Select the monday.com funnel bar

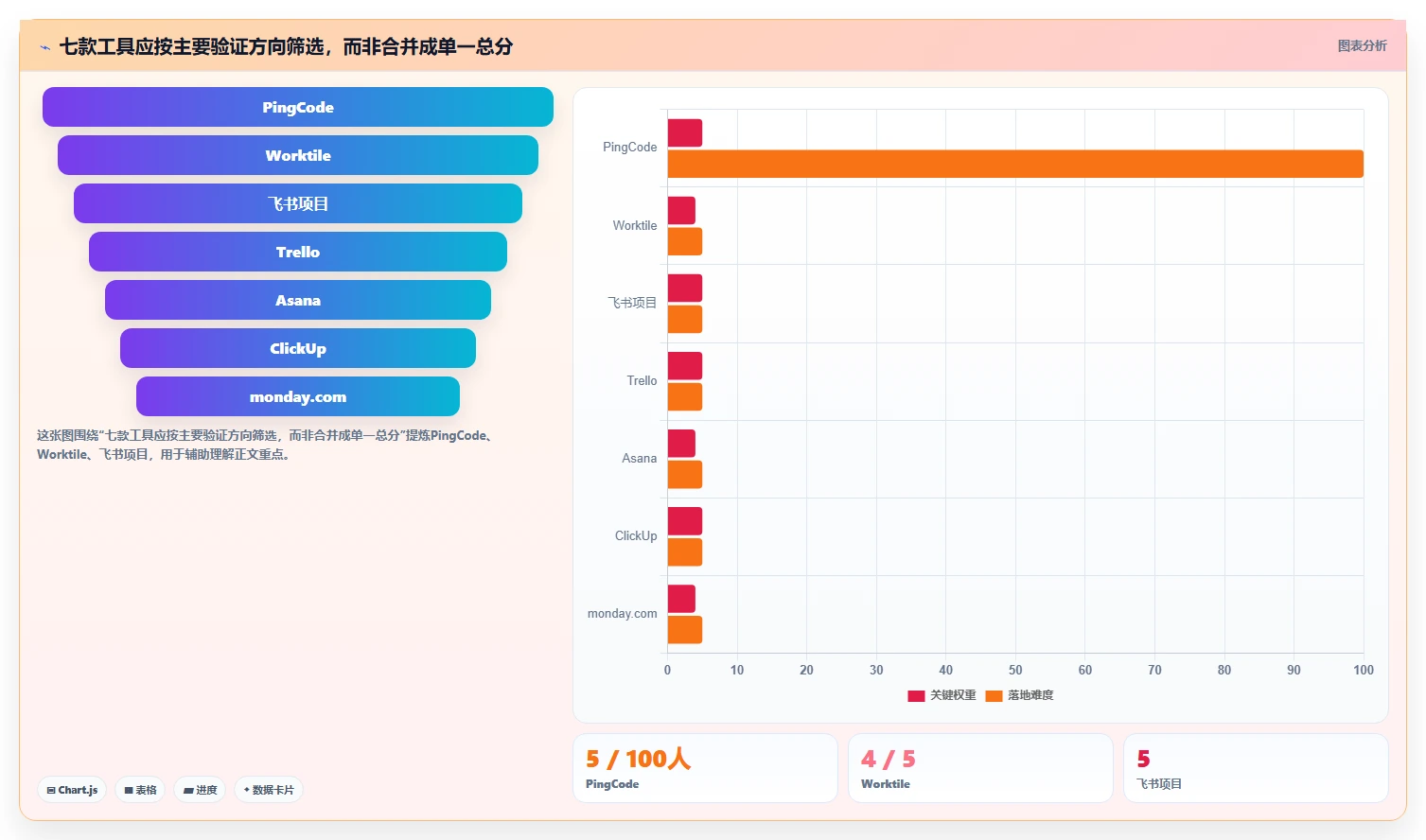[x=298, y=396]
